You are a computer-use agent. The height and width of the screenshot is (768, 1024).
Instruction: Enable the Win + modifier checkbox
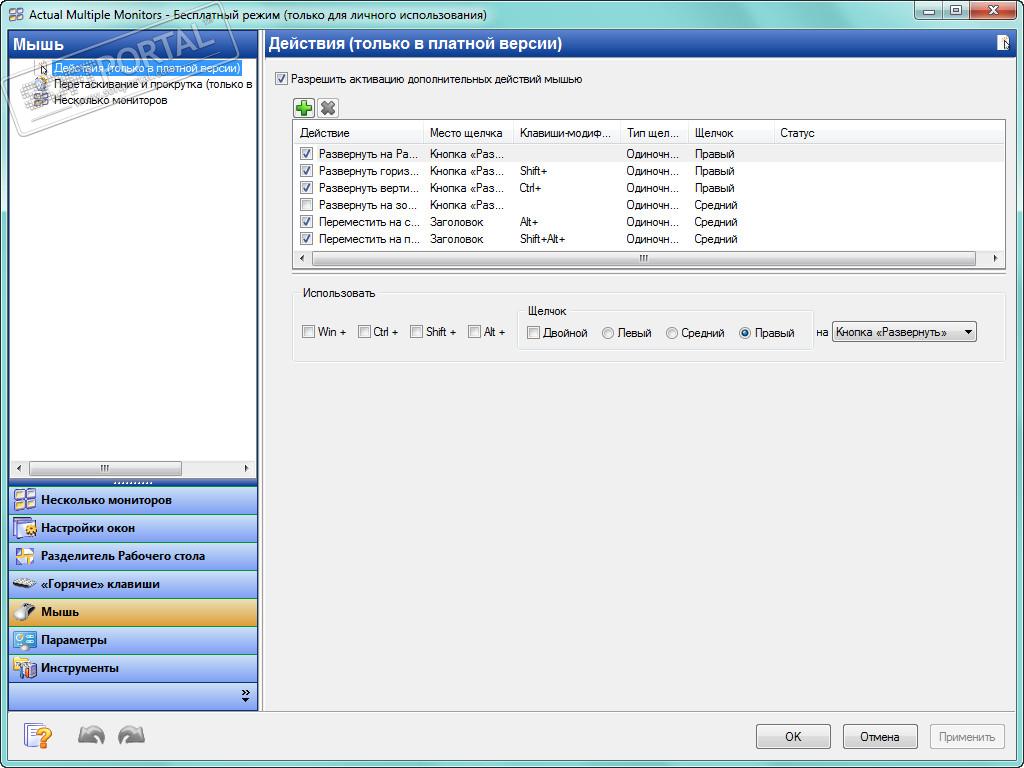pos(308,332)
